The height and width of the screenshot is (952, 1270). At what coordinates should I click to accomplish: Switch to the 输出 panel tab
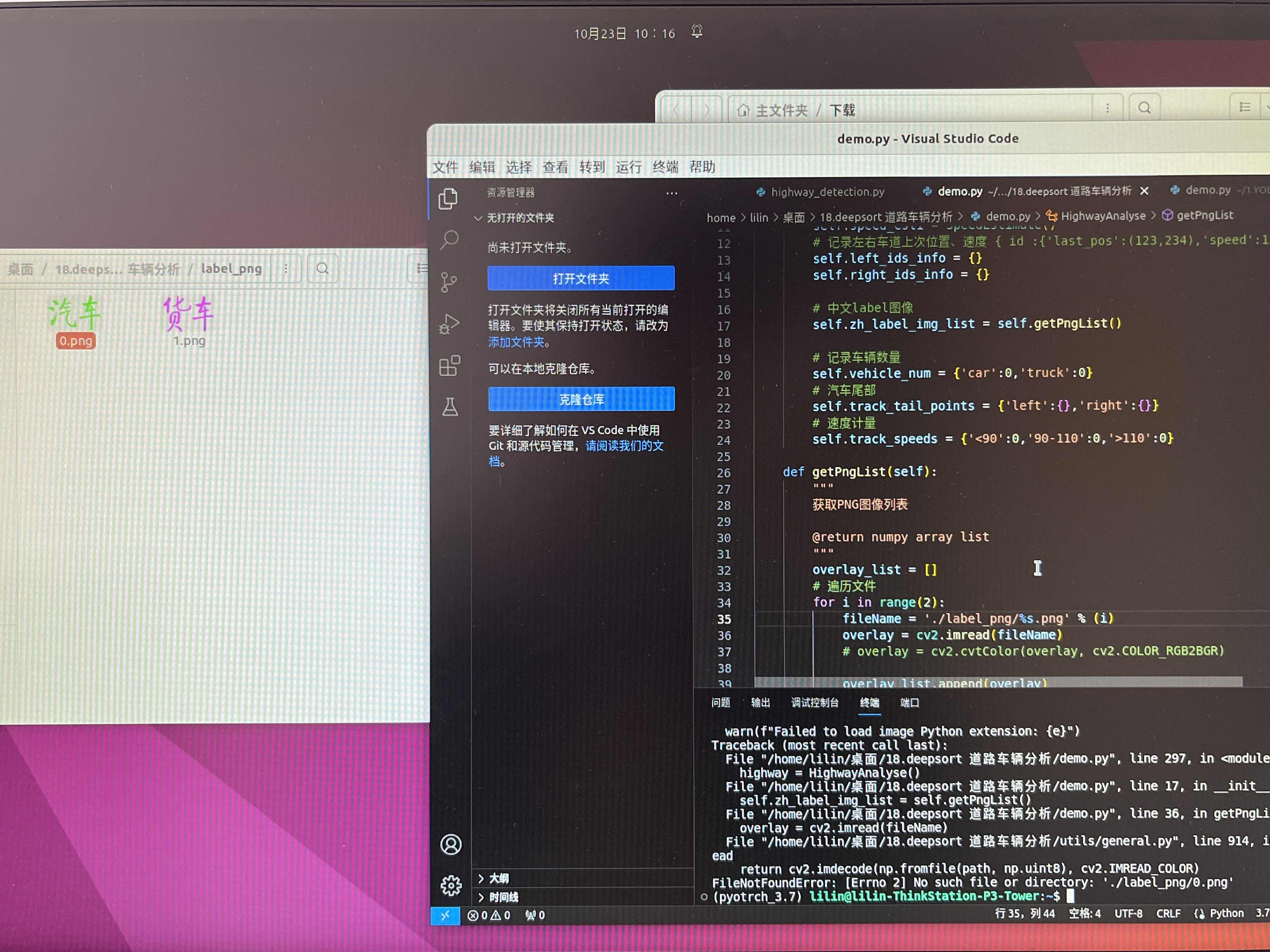point(761,702)
